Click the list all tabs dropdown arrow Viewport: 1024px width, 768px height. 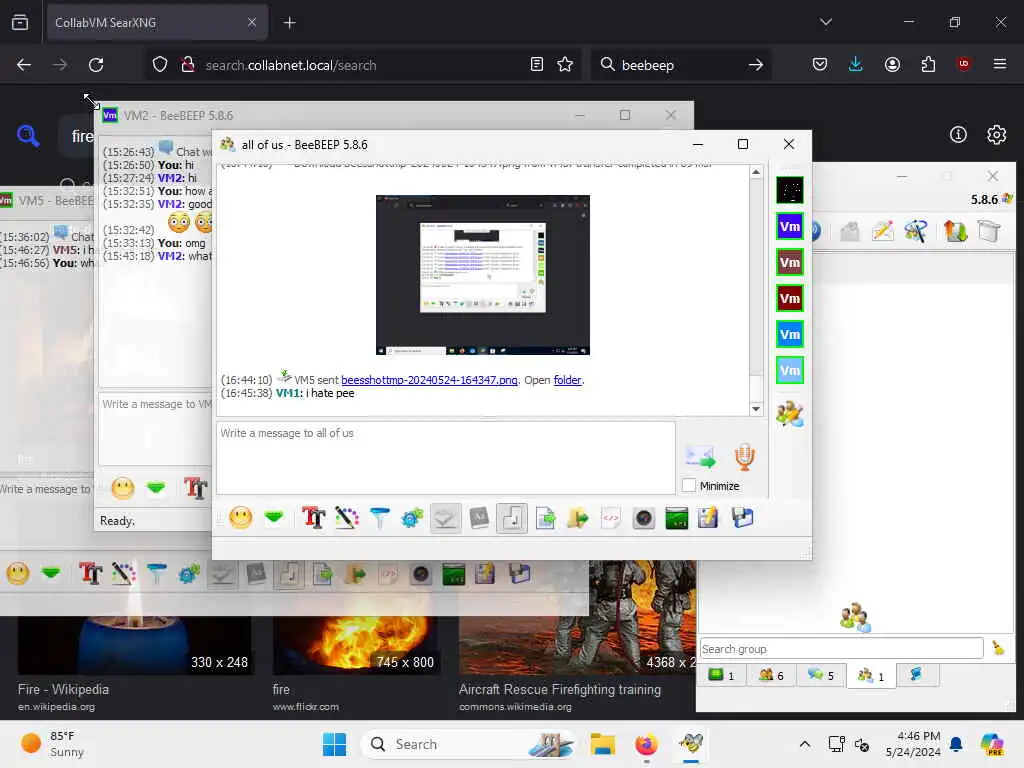pos(825,22)
